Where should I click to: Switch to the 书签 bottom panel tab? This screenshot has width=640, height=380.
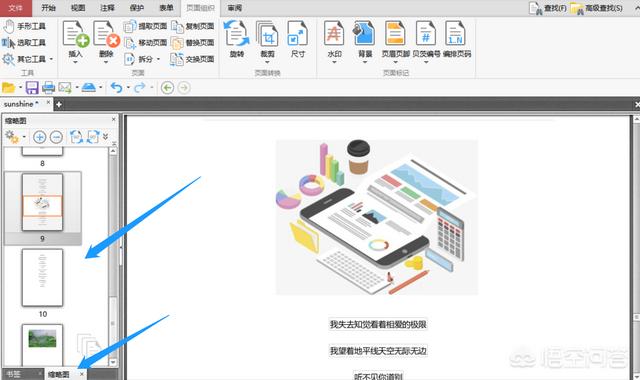click(14, 374)
